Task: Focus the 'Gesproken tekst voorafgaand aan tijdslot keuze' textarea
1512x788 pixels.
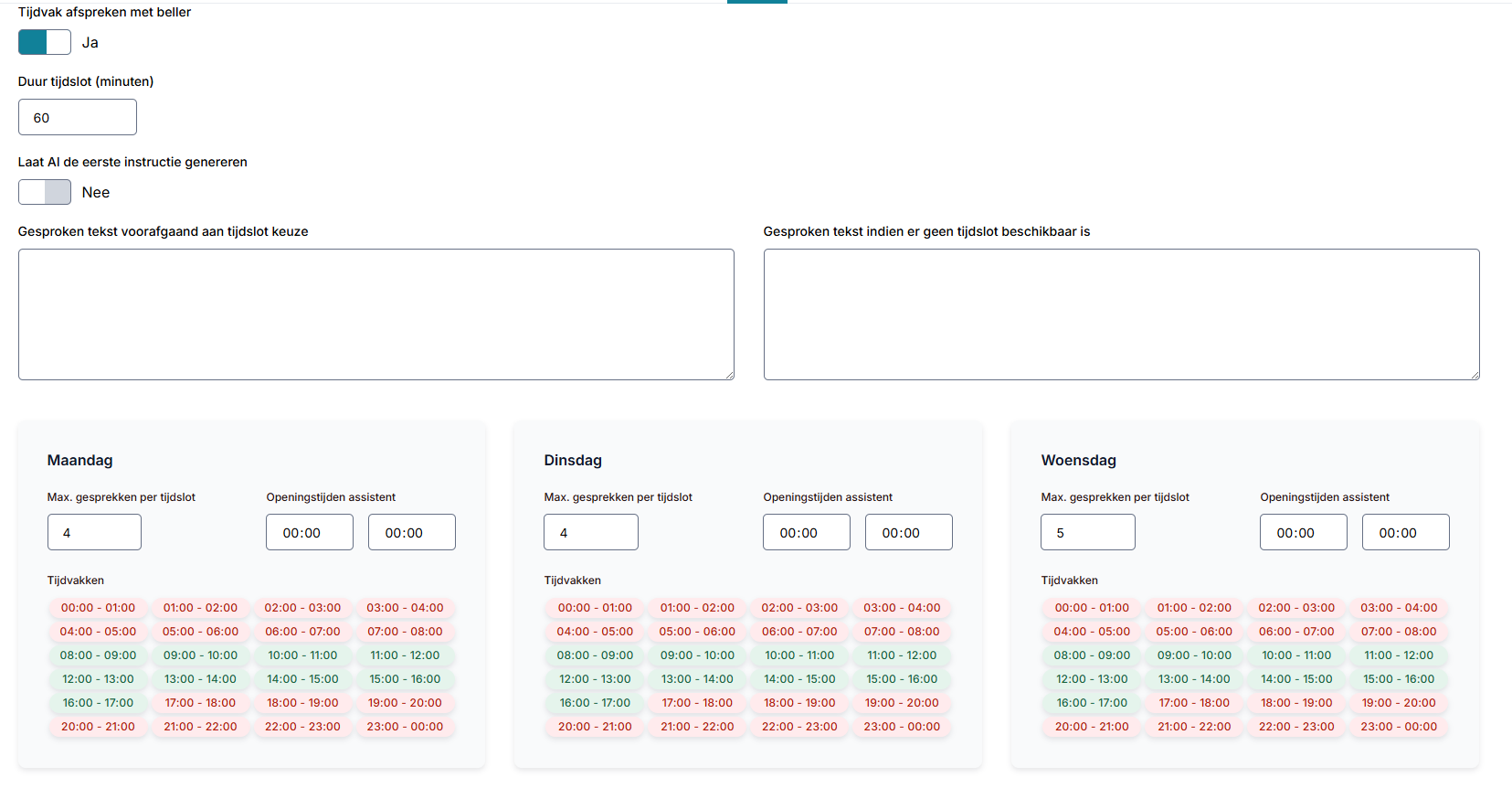Action: click(376, 314)
